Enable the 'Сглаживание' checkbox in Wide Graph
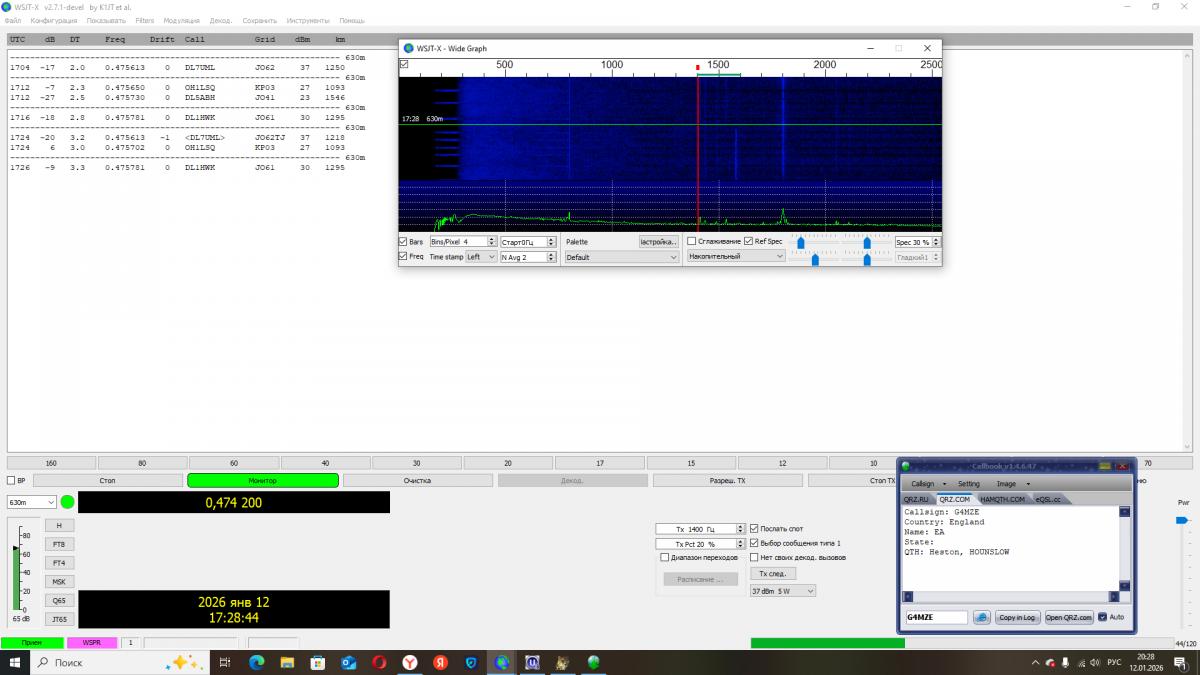This screenshot has width=1200, height=675. coord(692,241)
